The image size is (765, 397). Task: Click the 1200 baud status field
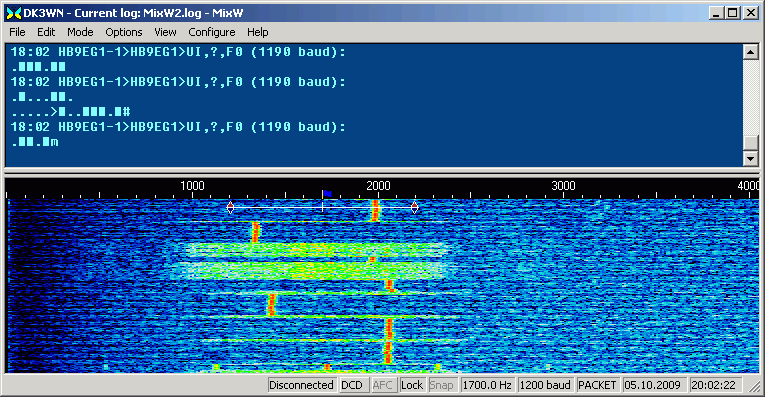pos(545,385)
